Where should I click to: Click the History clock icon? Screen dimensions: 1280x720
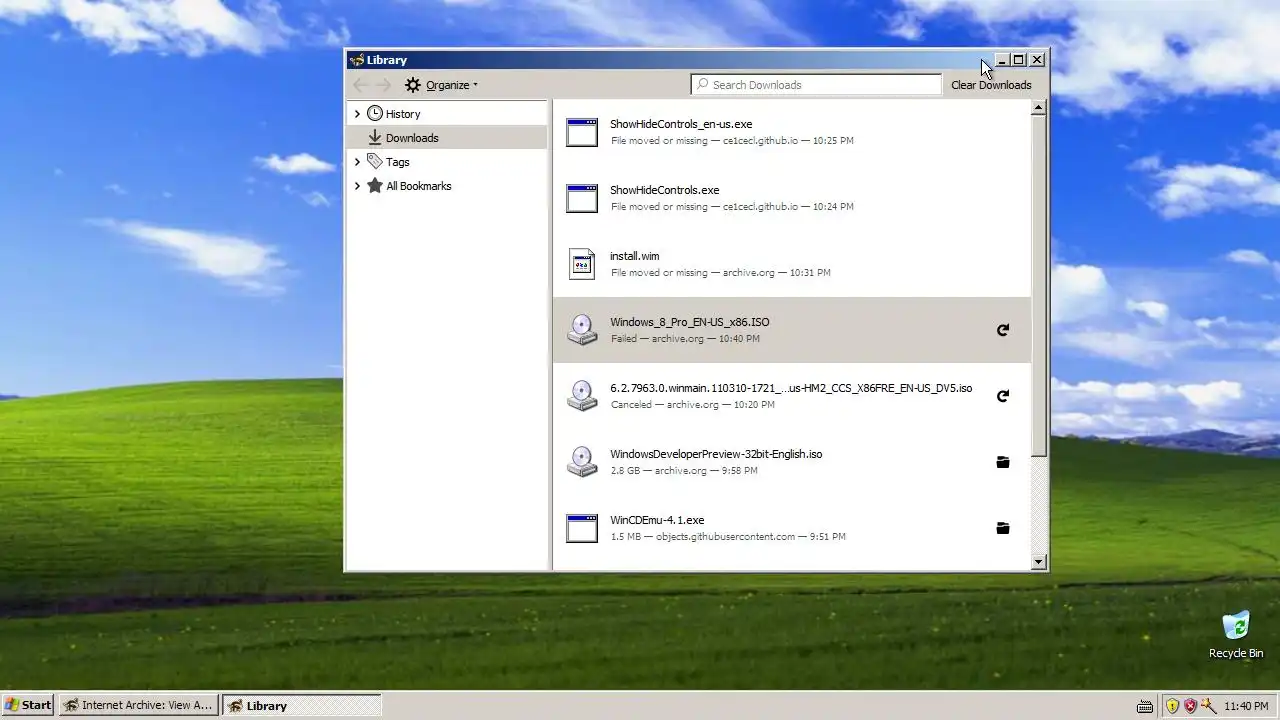(x=375, y=114)
